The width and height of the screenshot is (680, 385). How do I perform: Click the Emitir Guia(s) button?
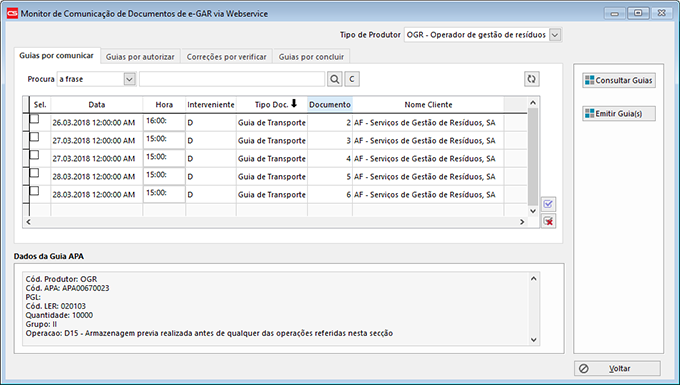(619, 114)
